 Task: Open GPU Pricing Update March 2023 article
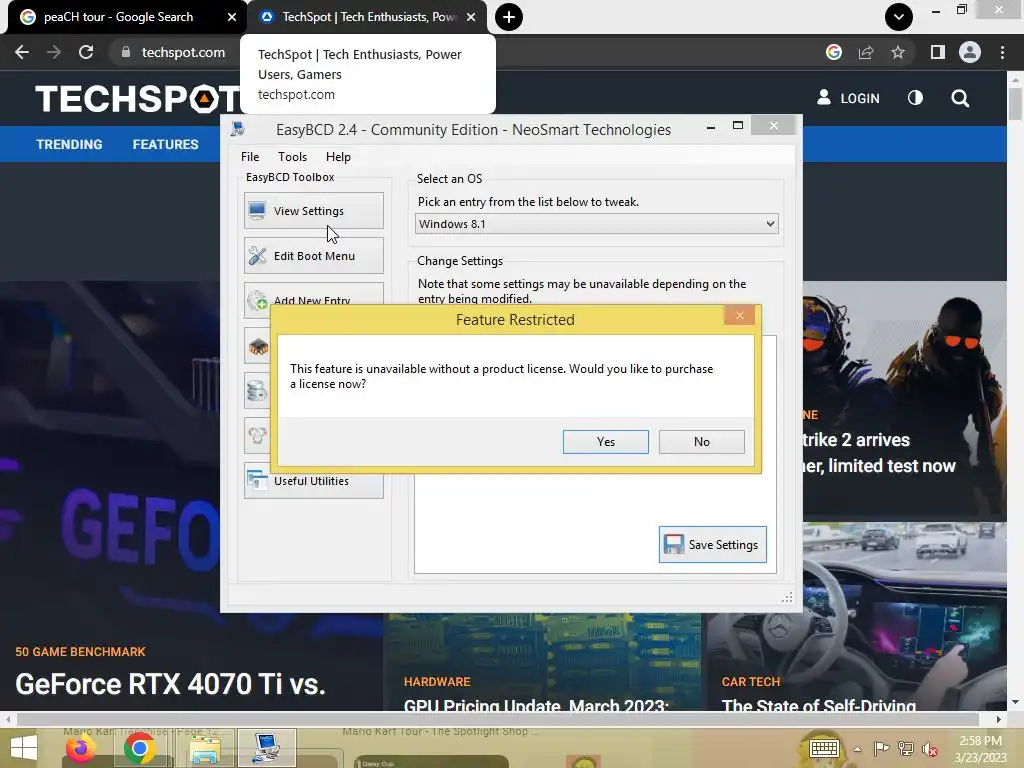tap(536, 705)
